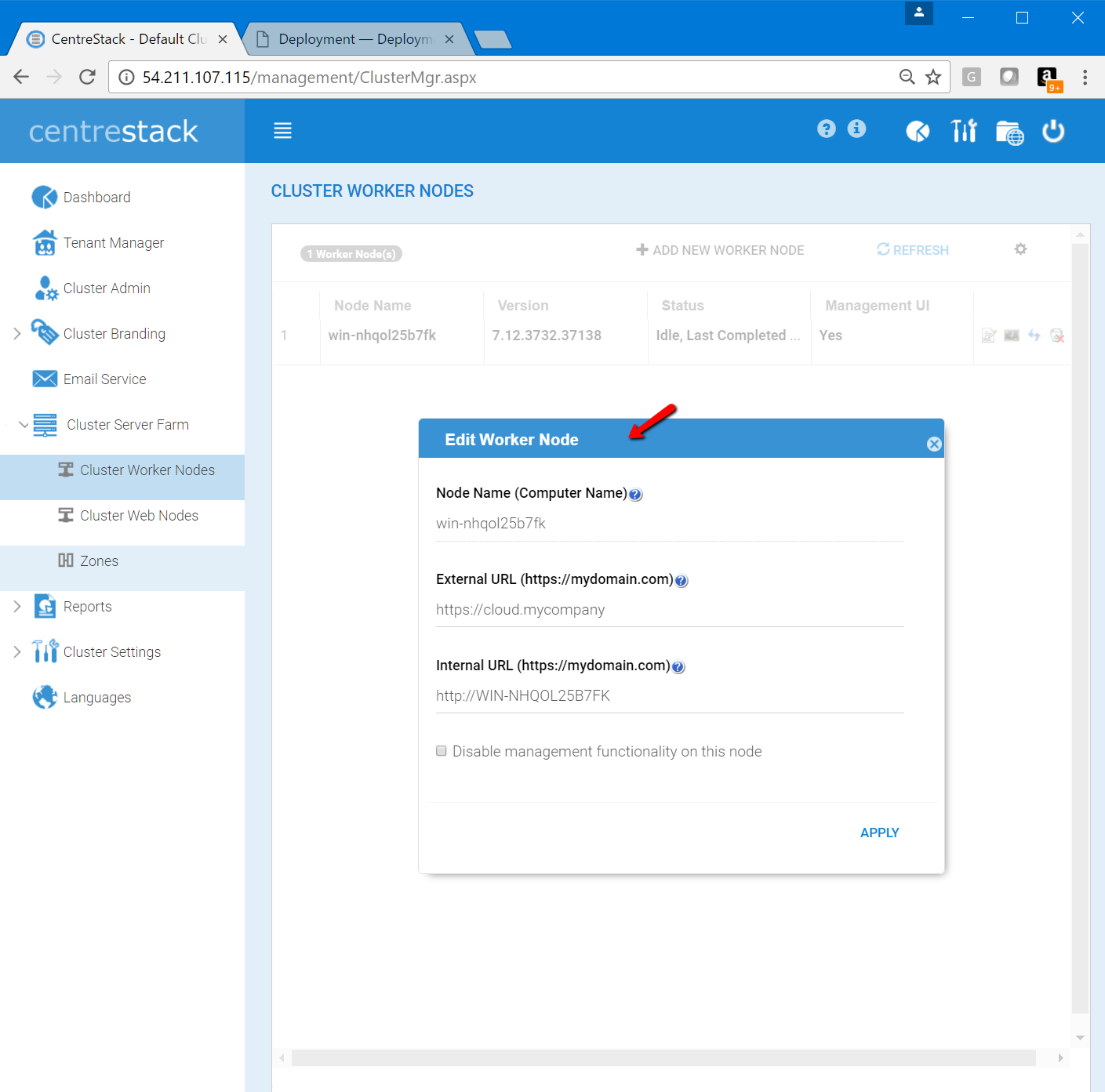Screen dimensions: 1105x1092
Task: Click the REFRESH link for worker nodes
Action: click(x=913, y=250)
